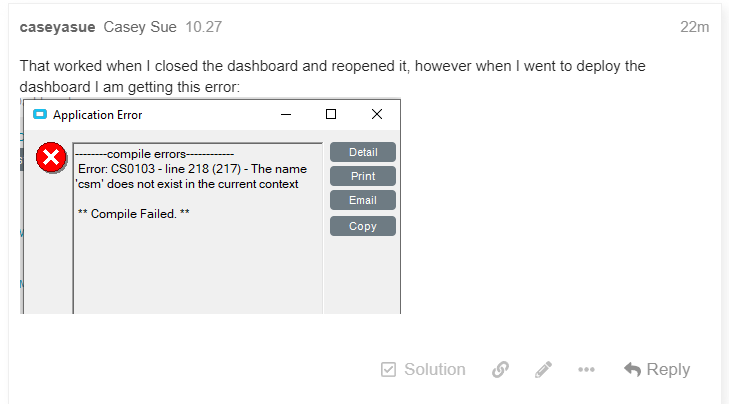The height and width of the screenshot is (404, 729).
Task: Minimize the Application Error window
Action: click(286, 115)
